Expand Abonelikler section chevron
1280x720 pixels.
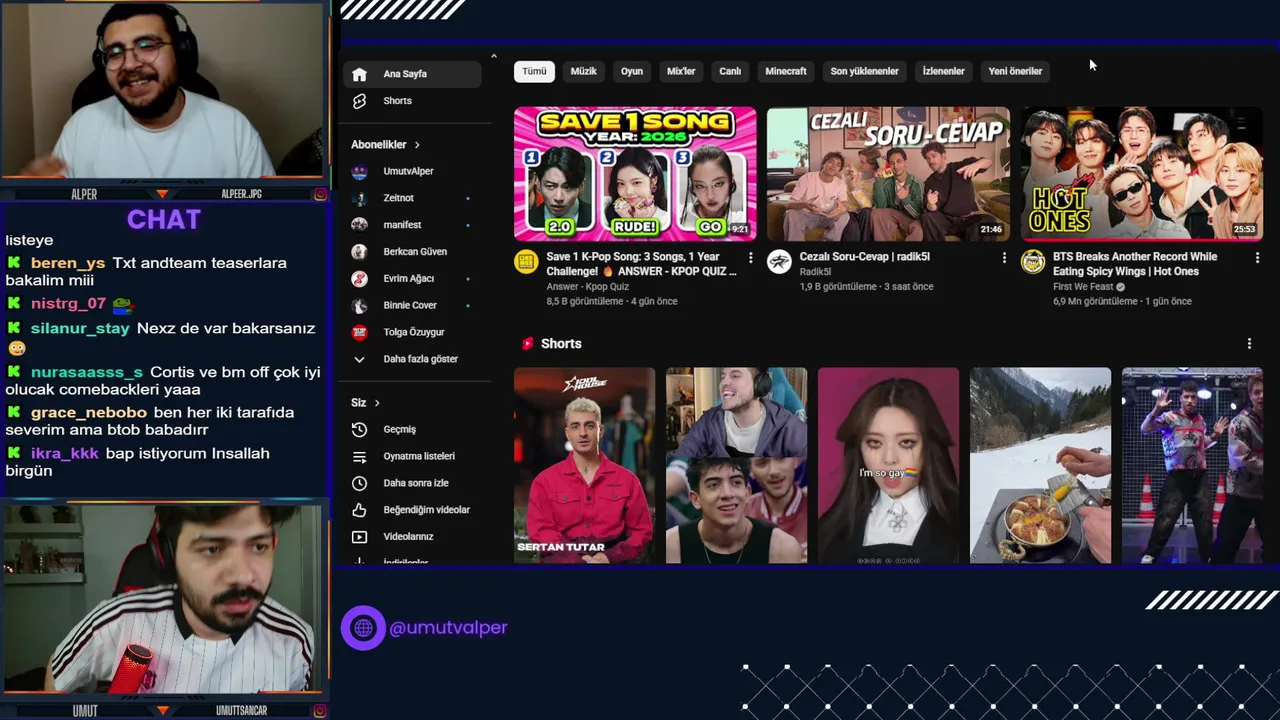point(417,145)
